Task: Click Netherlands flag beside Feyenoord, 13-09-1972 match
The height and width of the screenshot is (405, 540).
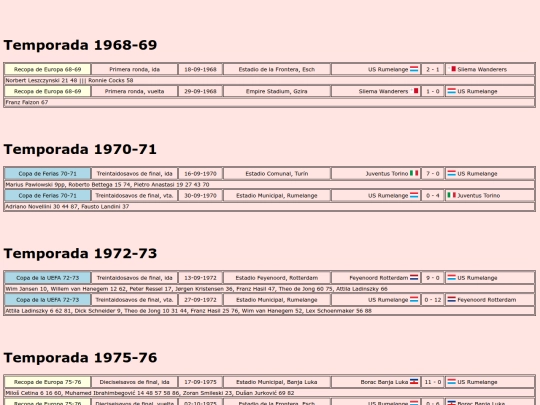Action: (414, 278)
